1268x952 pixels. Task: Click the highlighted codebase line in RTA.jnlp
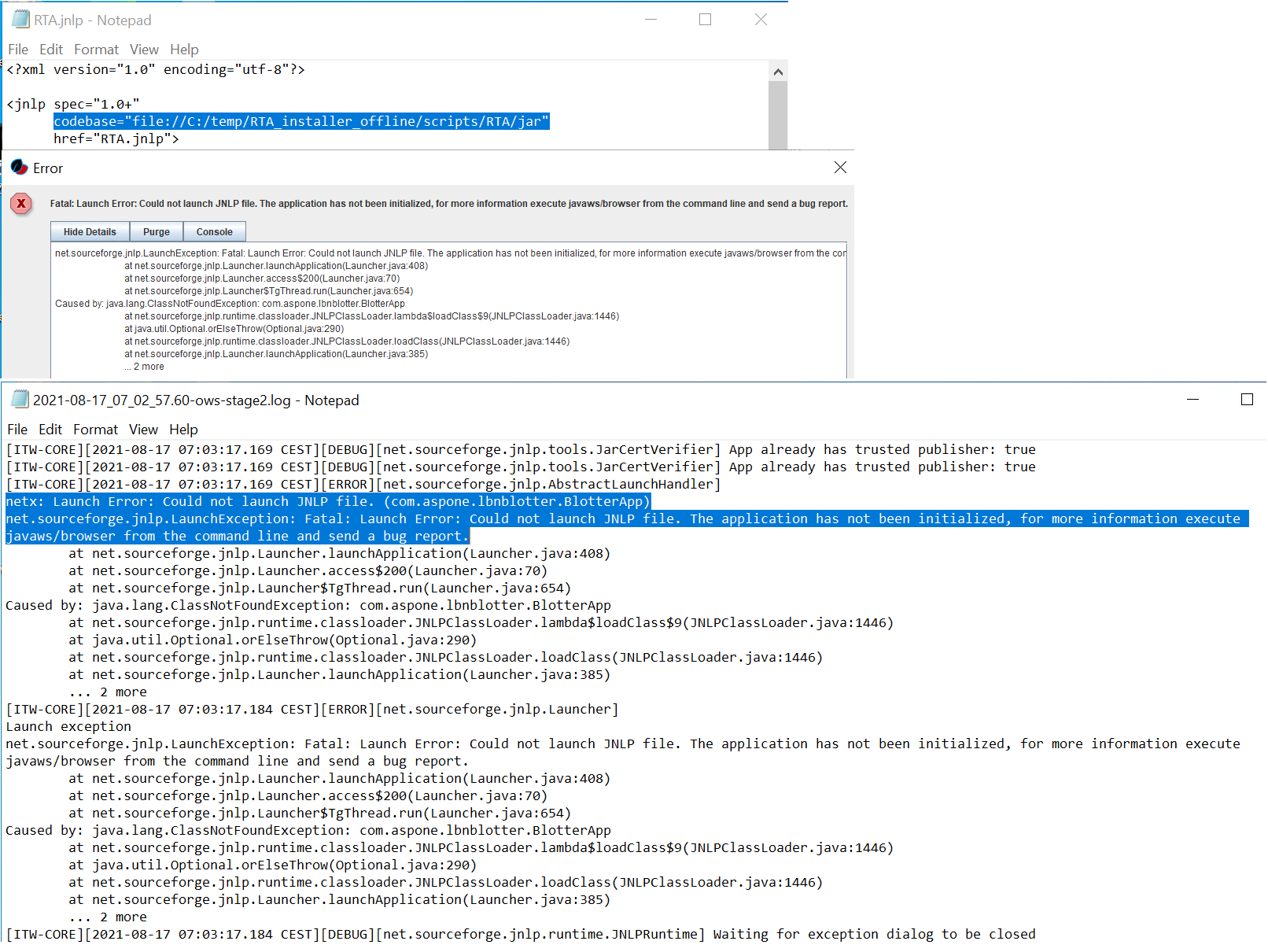tap(301, 121)
